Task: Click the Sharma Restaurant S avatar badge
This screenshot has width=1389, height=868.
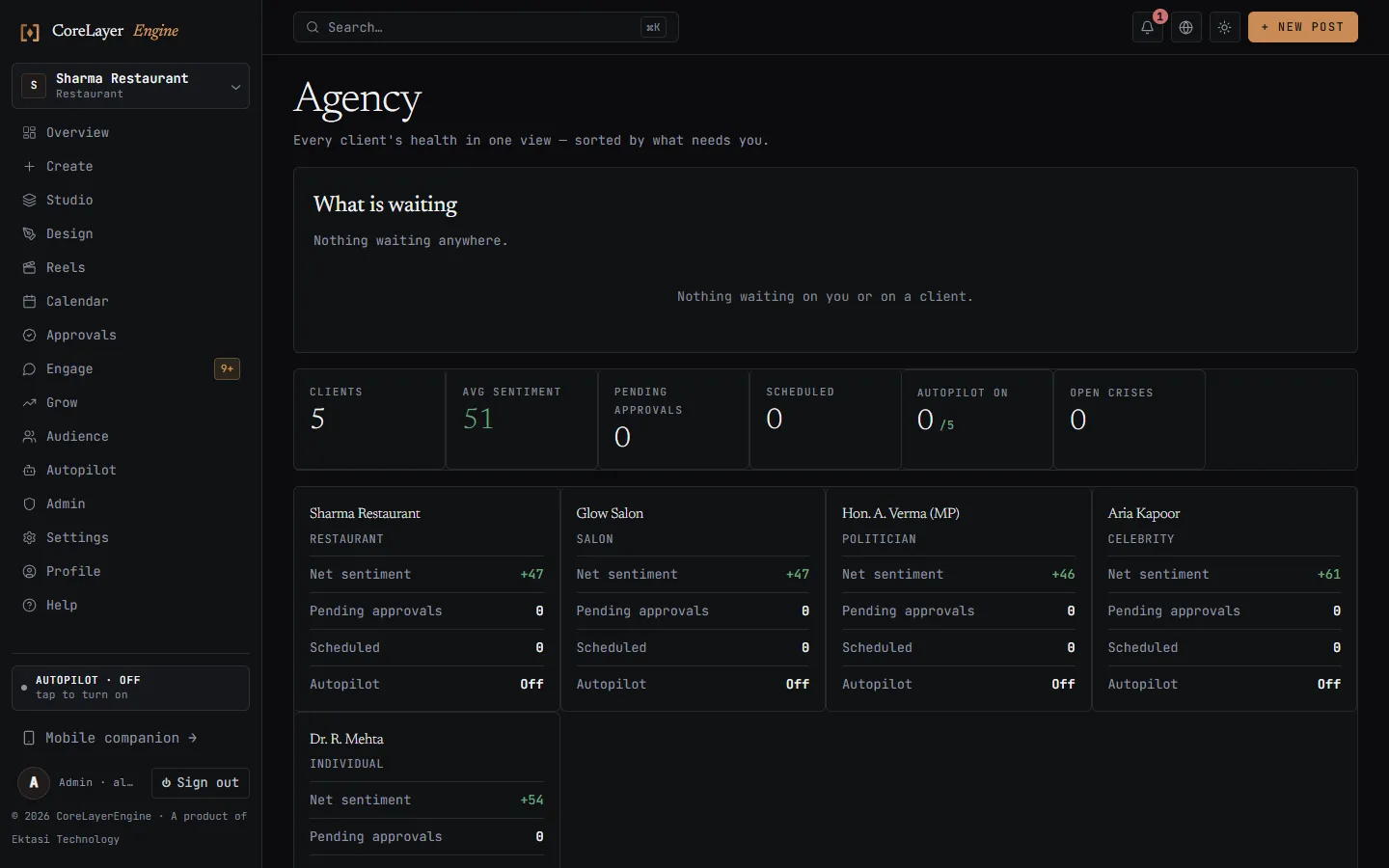Action: click(x=34, y=85)
